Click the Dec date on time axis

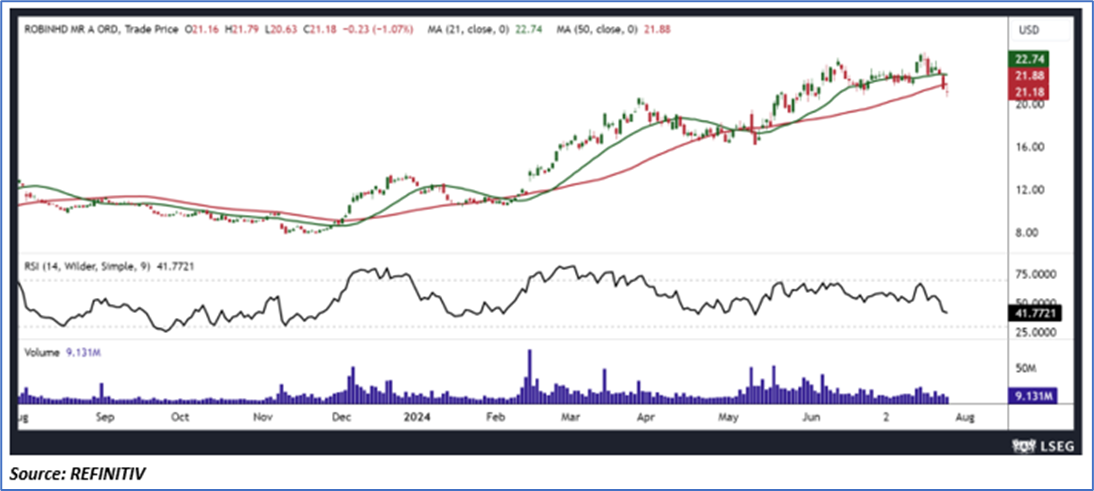click(341, 418)
